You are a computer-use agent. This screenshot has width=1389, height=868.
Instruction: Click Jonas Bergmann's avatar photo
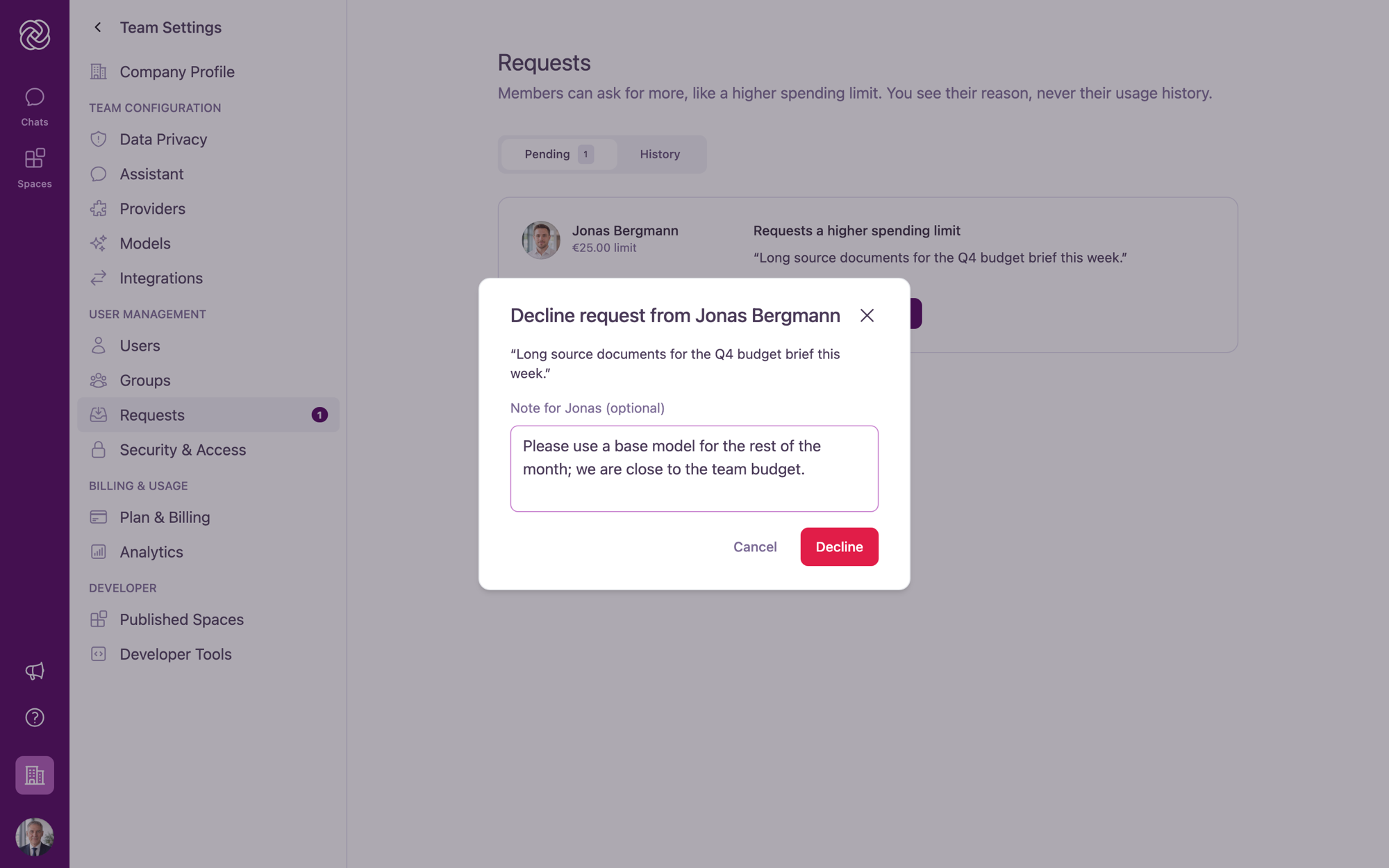click(x=541, y=240)
